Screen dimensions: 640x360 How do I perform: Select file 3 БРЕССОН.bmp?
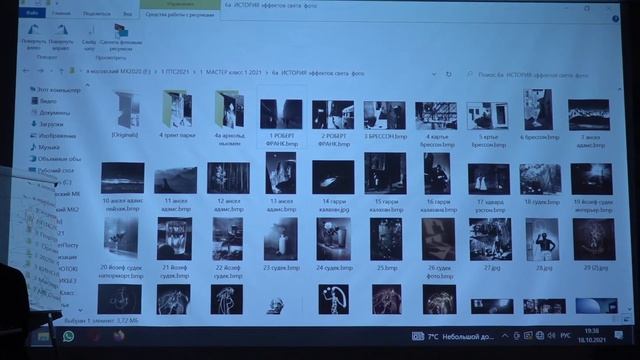[x=385, y=120]
